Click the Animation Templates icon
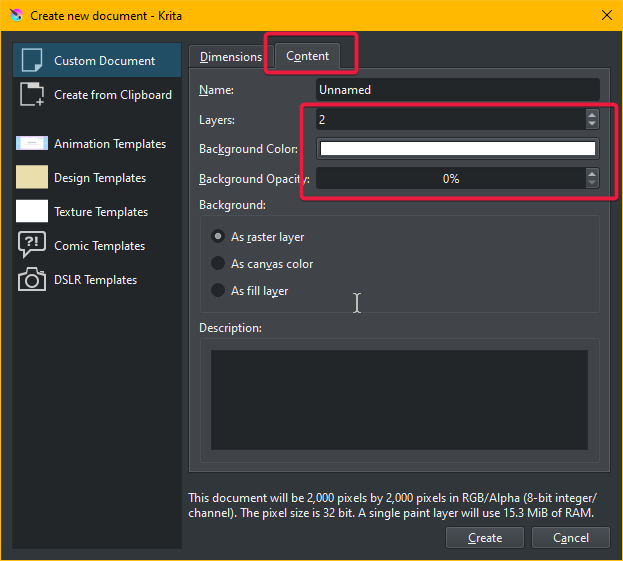Screen dimensions: 623x561 coord(31,143)
